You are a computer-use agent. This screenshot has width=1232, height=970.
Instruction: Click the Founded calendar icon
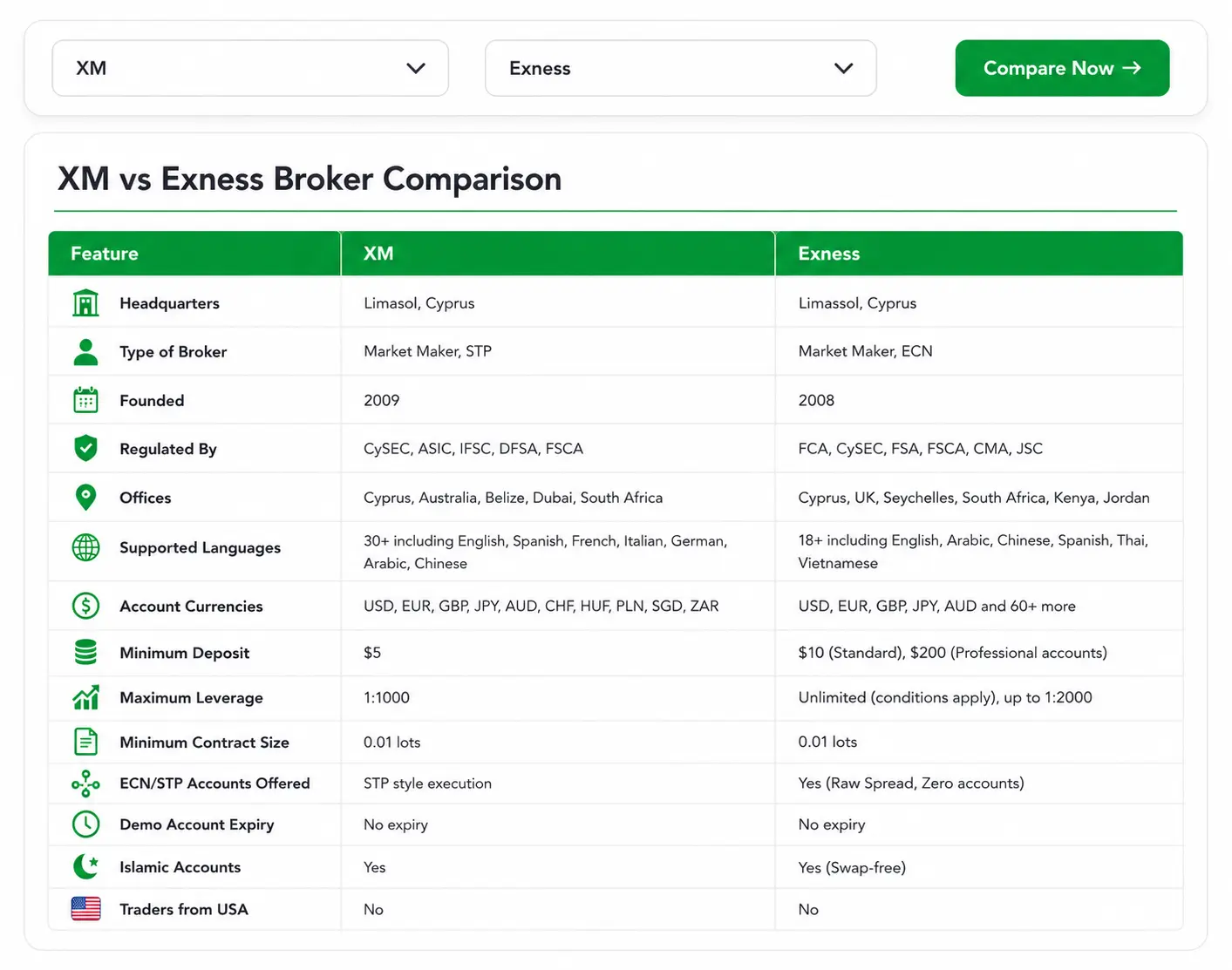(x=85, y=400)
